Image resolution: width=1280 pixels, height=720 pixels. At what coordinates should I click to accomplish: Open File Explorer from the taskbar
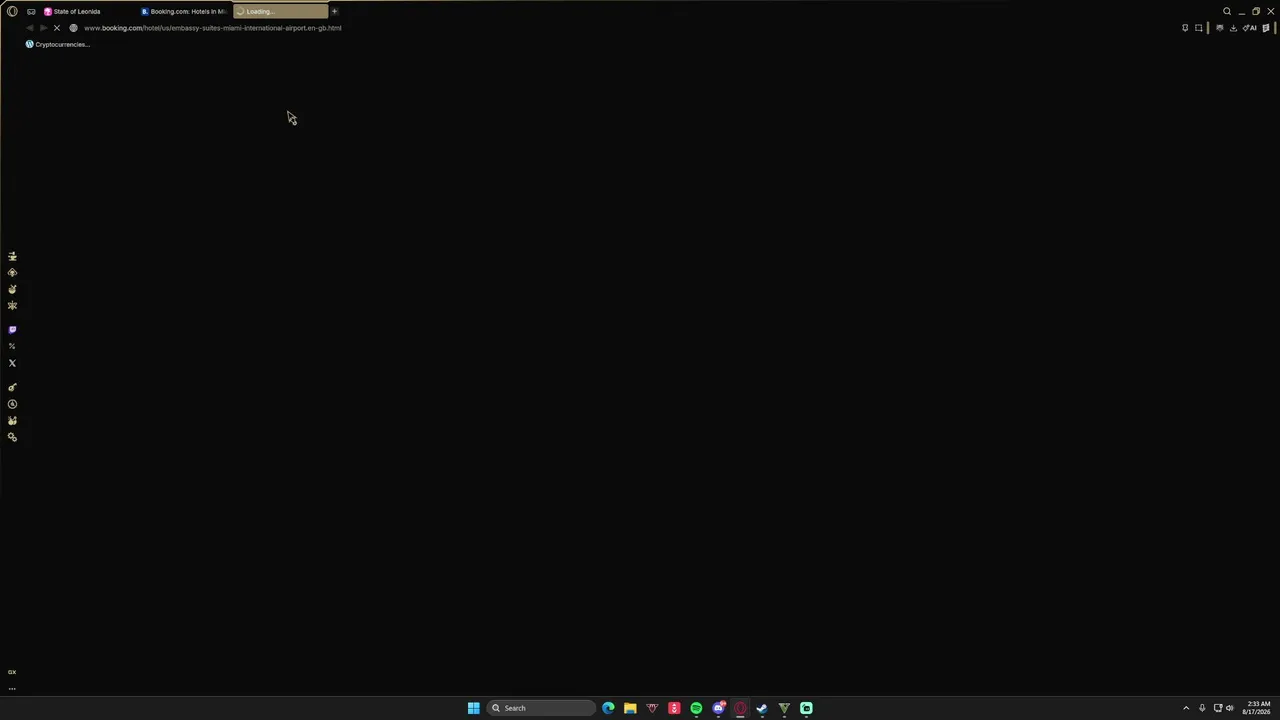point(630,708)
